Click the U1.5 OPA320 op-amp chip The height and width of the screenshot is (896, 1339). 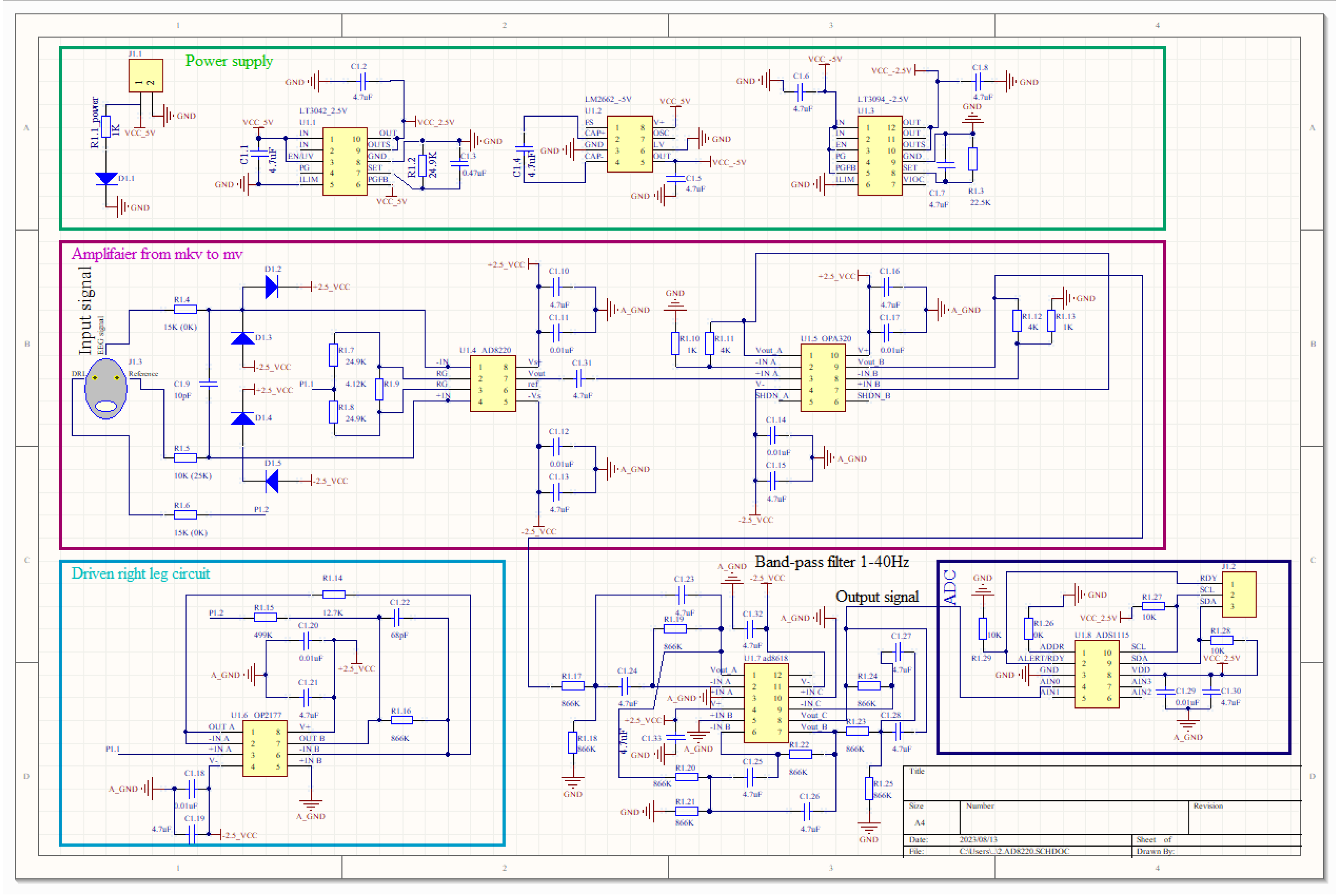[823, 378]
